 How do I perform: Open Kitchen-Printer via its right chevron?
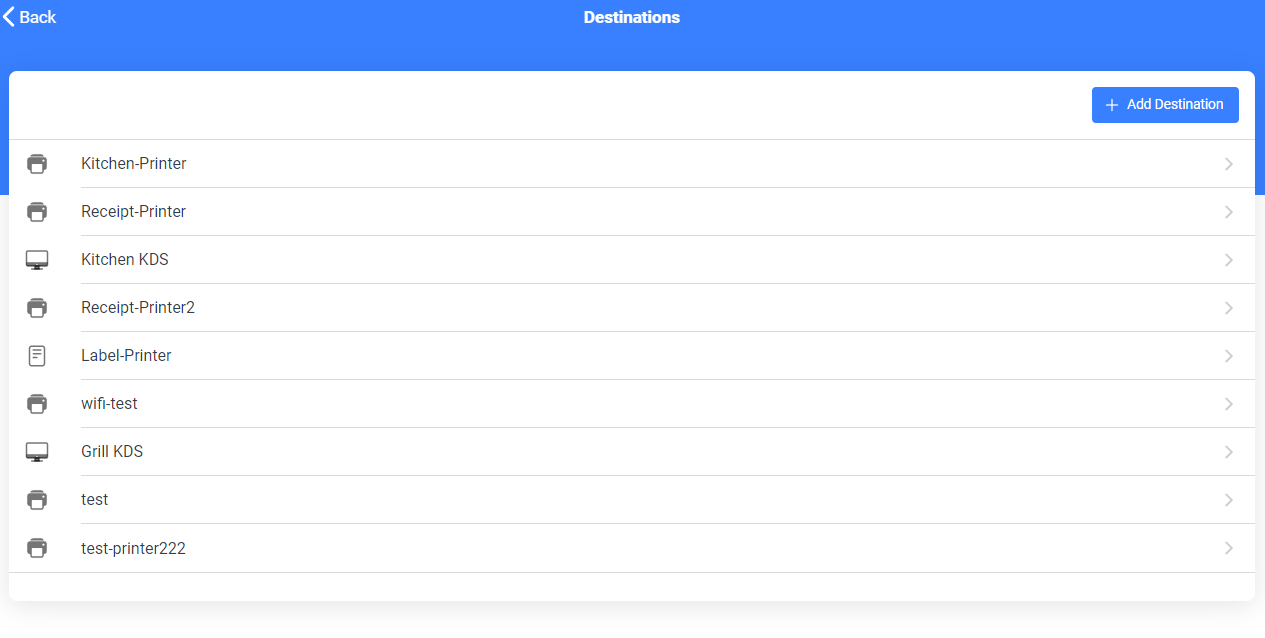coord(1229,164)
